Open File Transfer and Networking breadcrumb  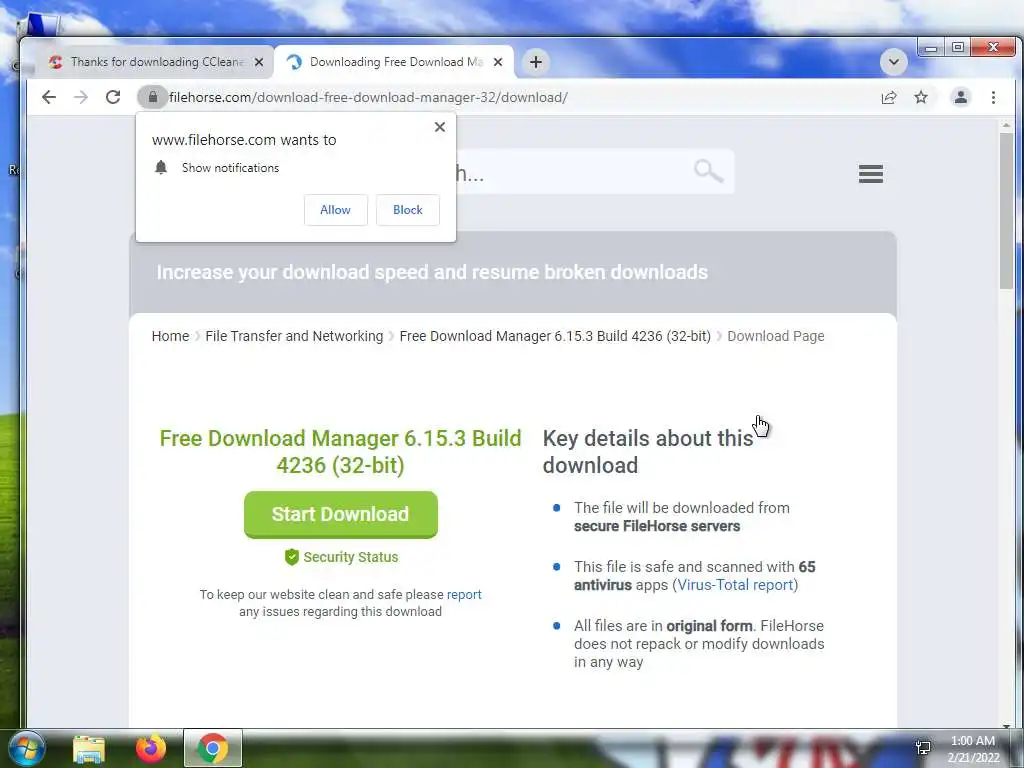294,336
